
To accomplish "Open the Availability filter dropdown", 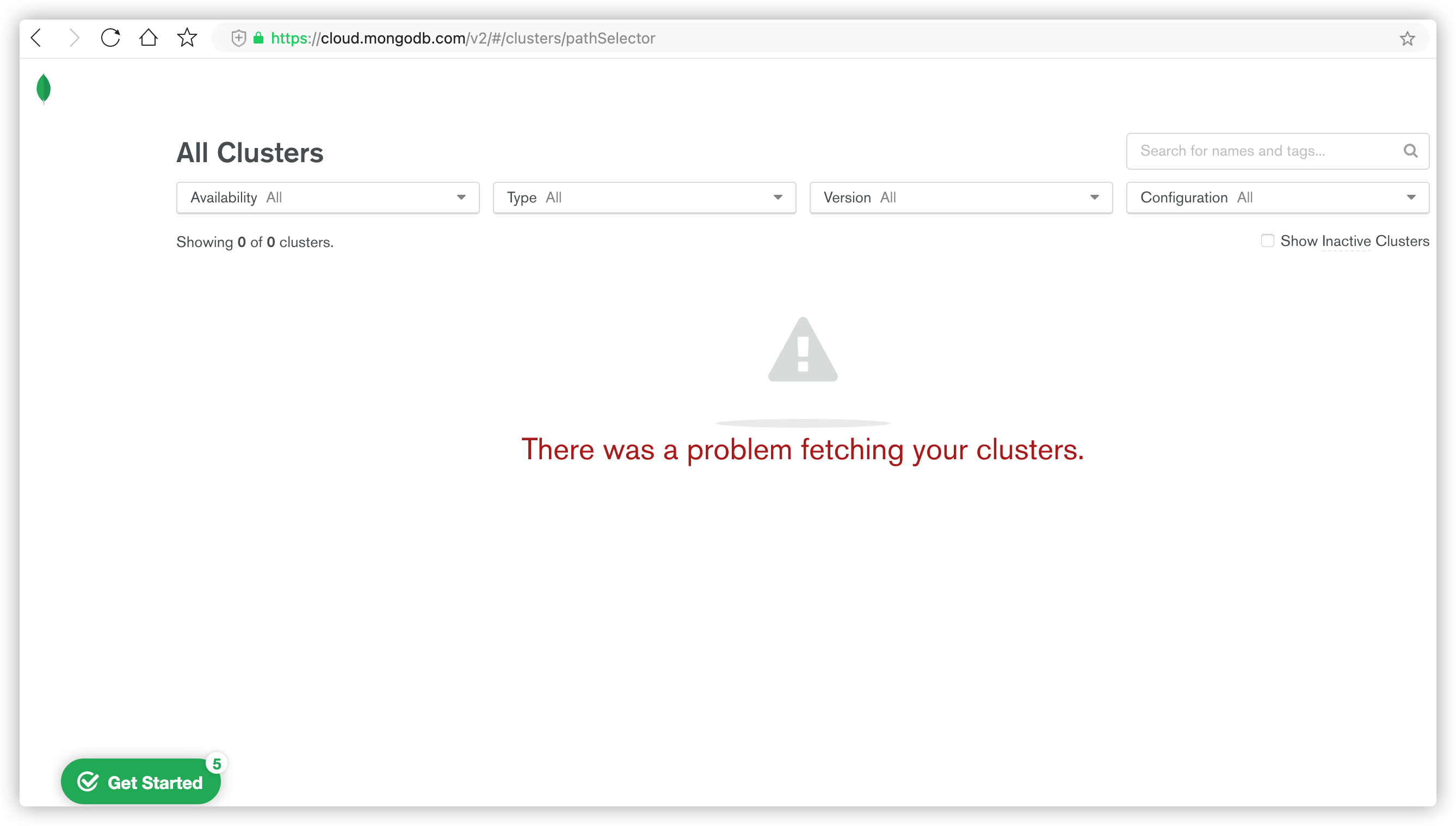I will pyautogui.click(x=328, y=198).
